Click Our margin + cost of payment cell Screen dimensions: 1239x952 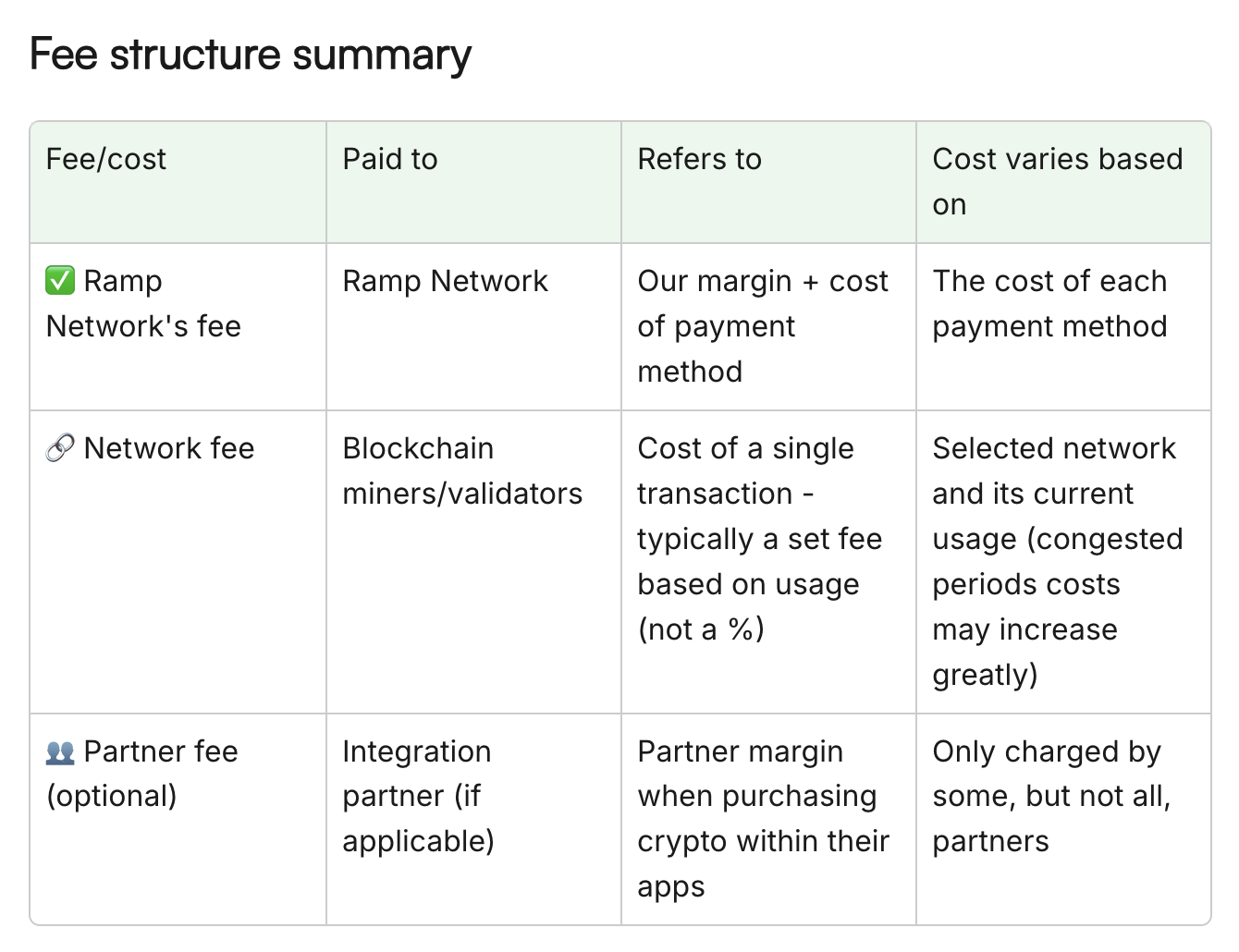pos(763,326)
